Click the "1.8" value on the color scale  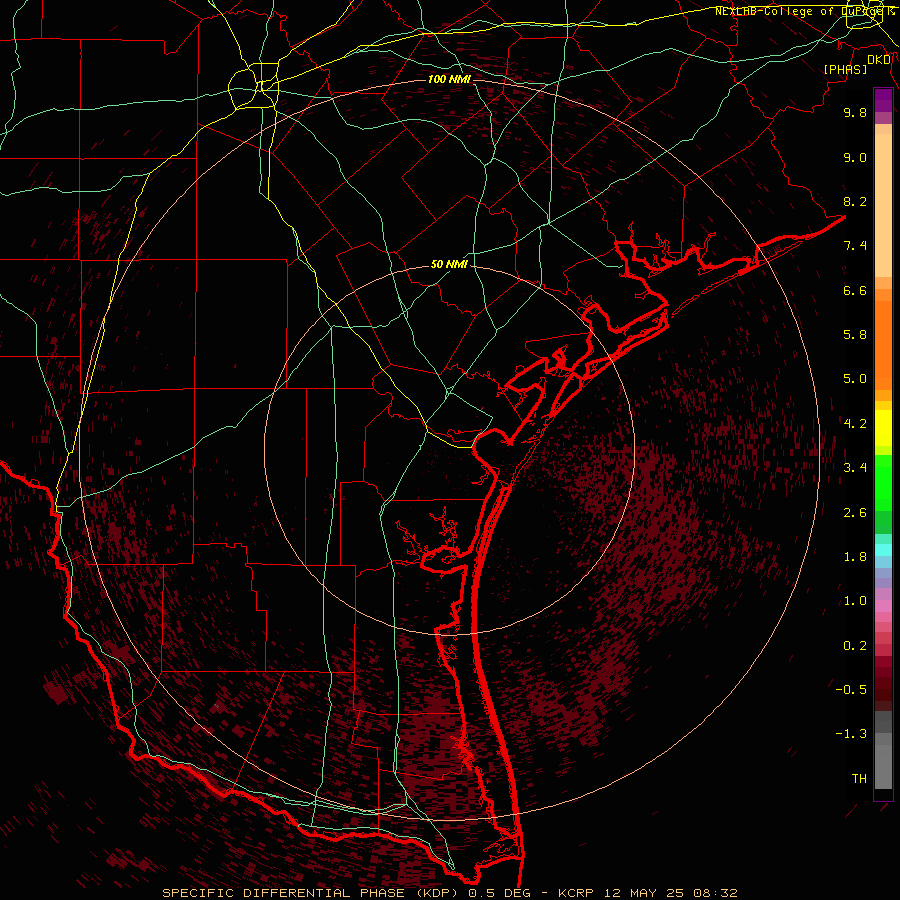[855, 557]
